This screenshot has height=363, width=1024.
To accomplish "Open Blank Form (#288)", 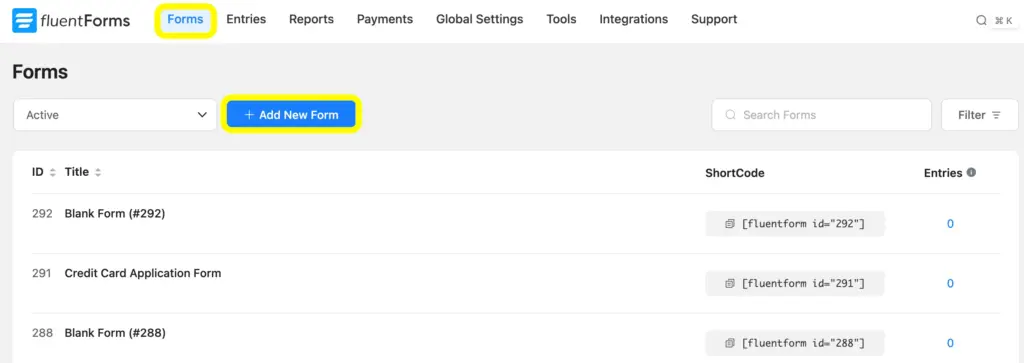I will (115, 333).
